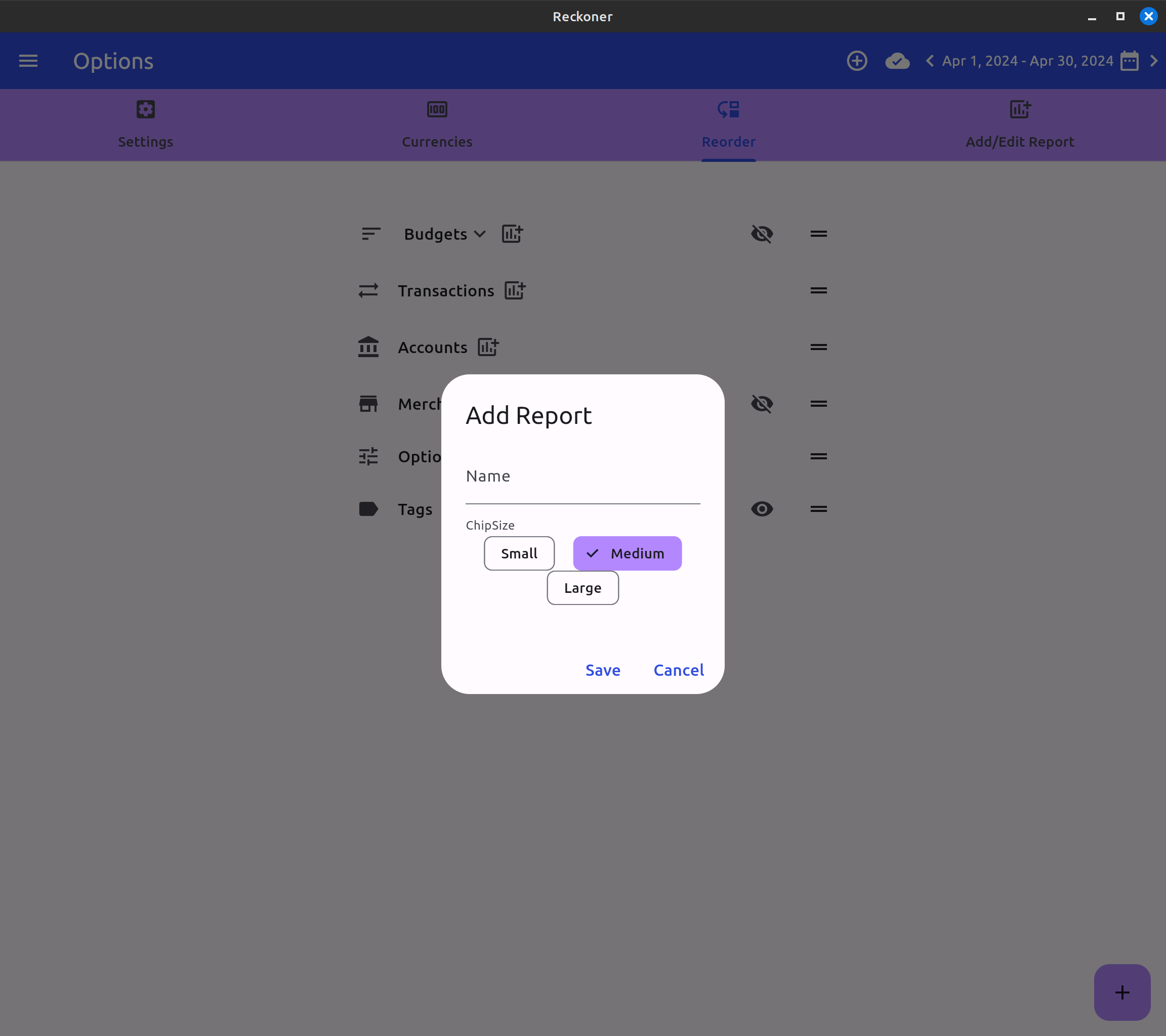Toggle visibility for Merchants row
The image size is (1166, 1036).
pos(761,404)
